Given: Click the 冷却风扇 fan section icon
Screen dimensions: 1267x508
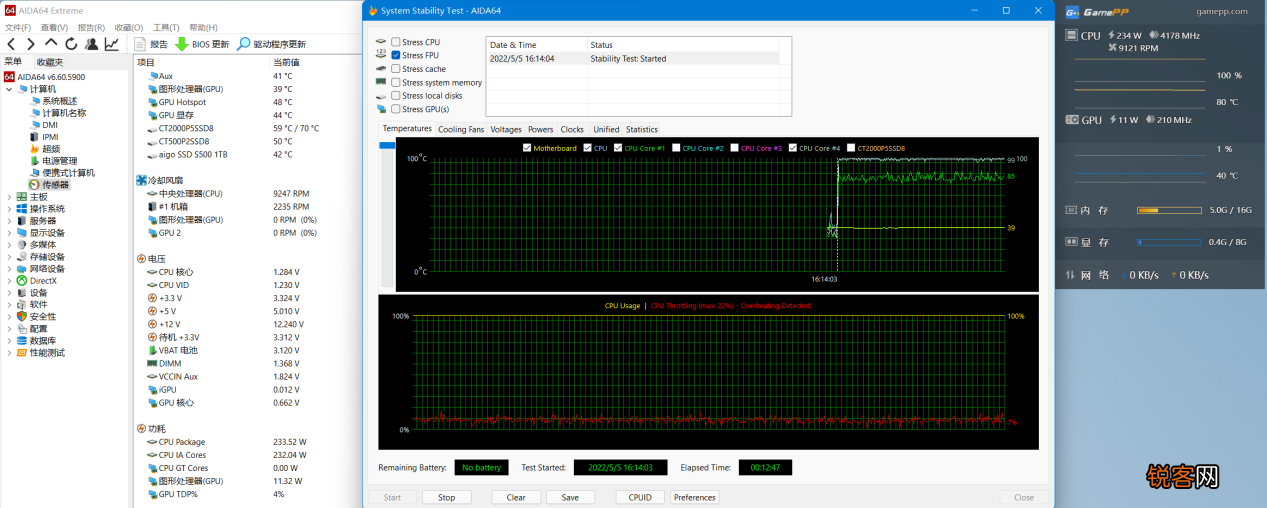Looking at the screenshot, I should pos(140,180).
